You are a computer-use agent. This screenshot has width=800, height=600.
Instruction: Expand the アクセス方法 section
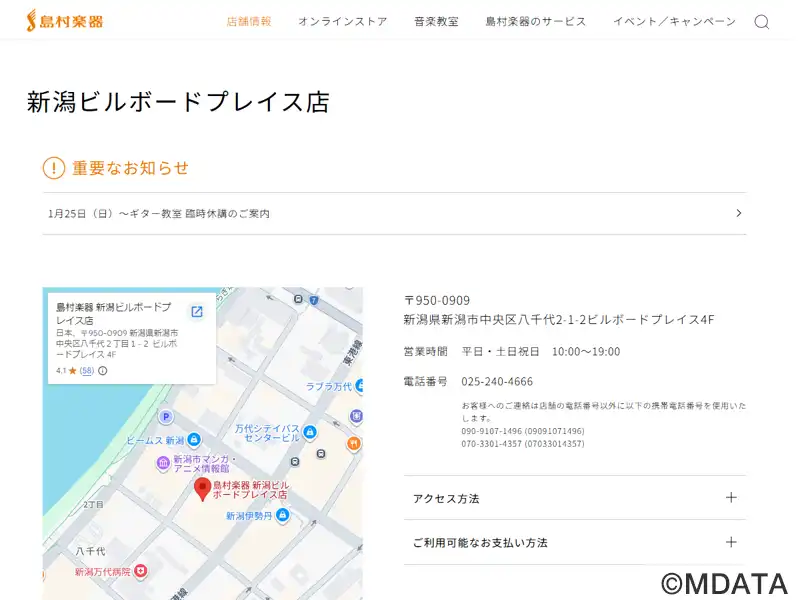pyautogui.click(x=574, y=498)
